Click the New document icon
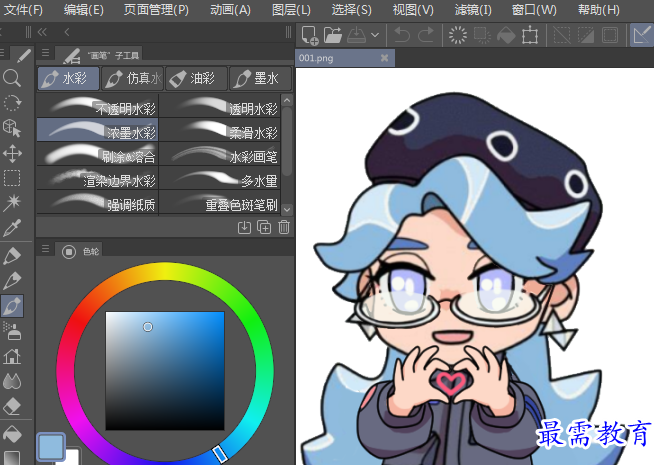The width and height of the screenshot is (660, 465). pyautogui.click(x=310, y=35)
